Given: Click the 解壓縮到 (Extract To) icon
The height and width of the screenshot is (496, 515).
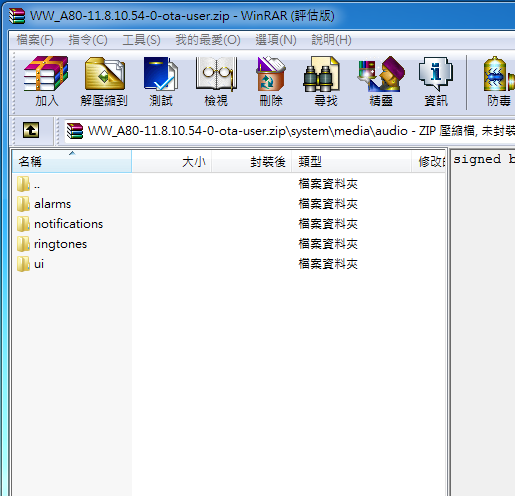Looking at the screenshot, I should click(x=104, y=81).
